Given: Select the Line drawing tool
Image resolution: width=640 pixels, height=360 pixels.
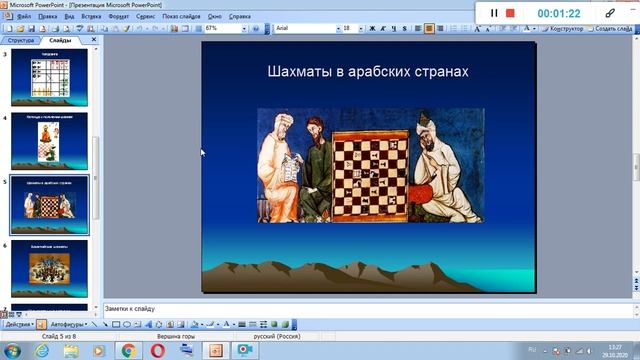Looking at the screenshot, I should pos(95,324).
